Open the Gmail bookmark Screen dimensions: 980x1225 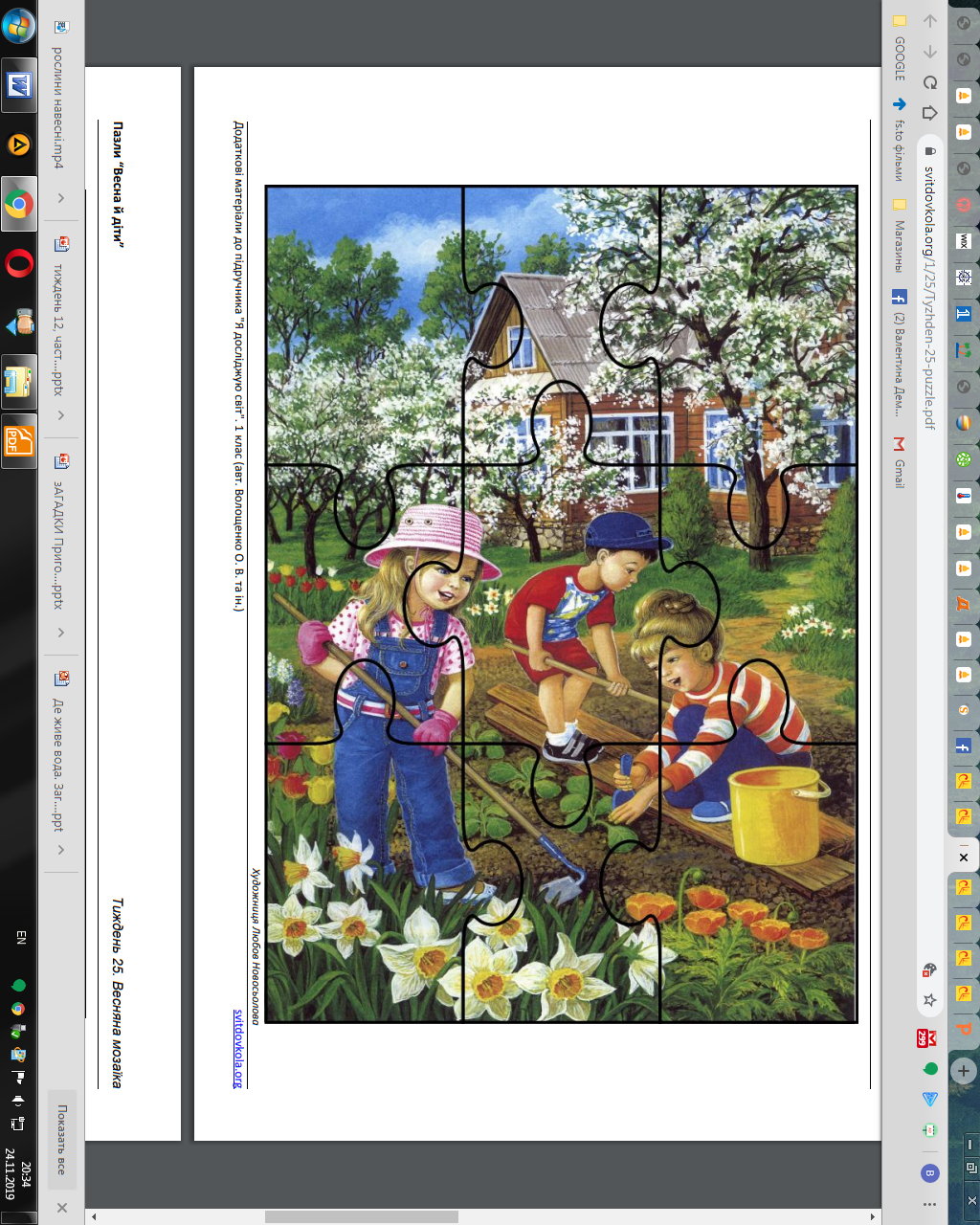tap(900, 464)
